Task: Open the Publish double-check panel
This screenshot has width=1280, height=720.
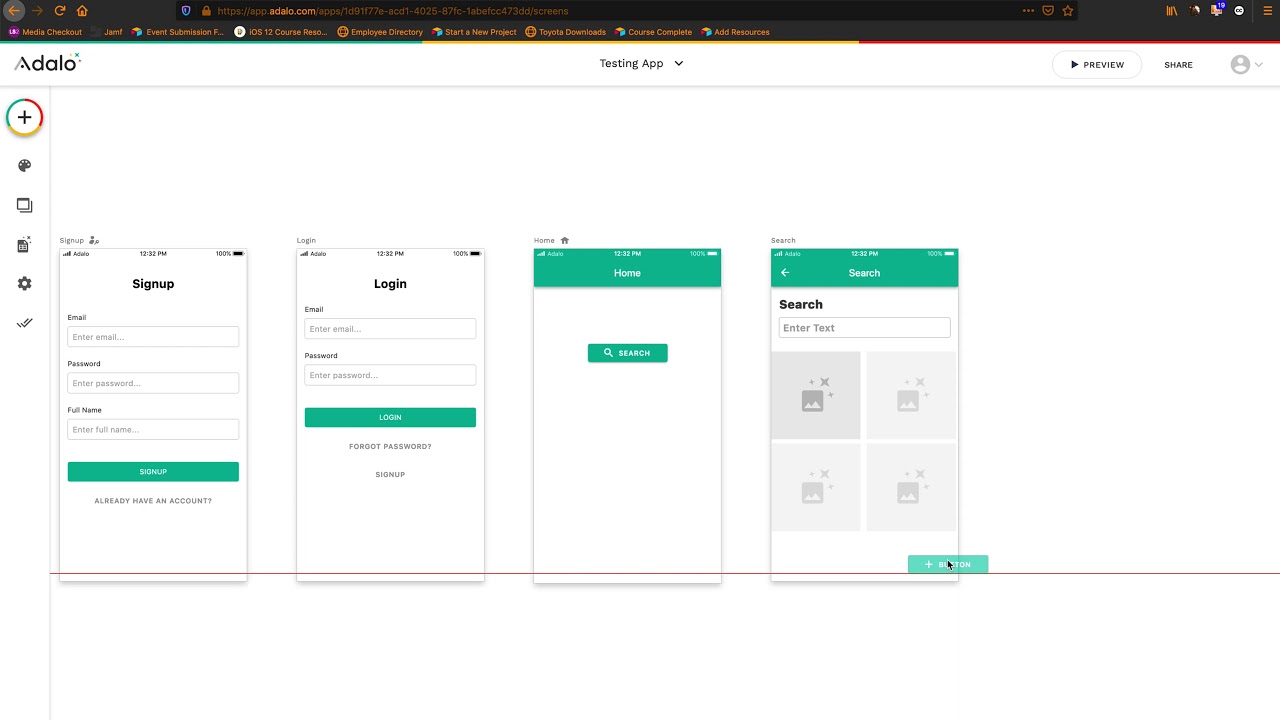Action: 25,323
